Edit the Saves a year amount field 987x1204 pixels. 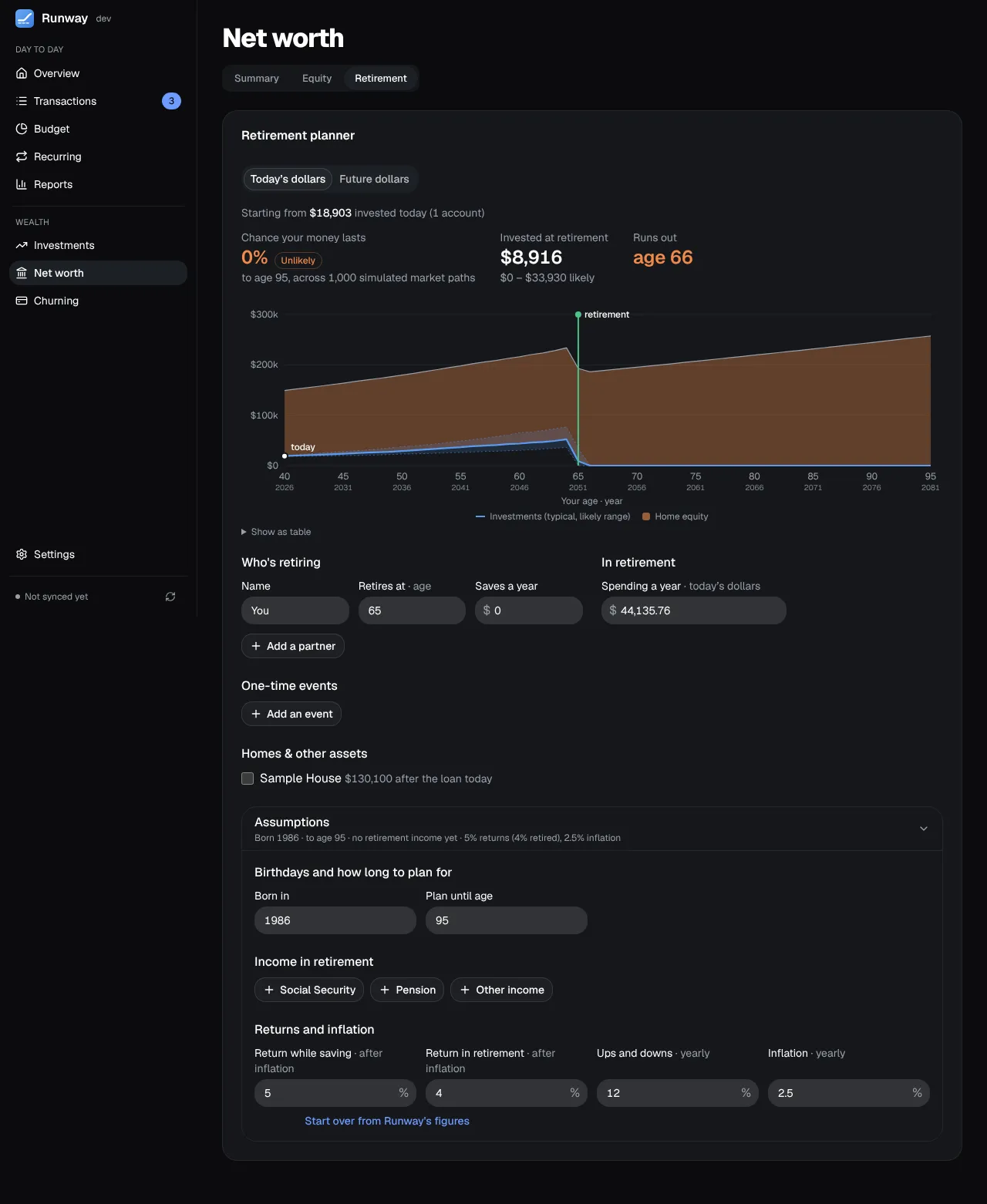pos(529,610)
